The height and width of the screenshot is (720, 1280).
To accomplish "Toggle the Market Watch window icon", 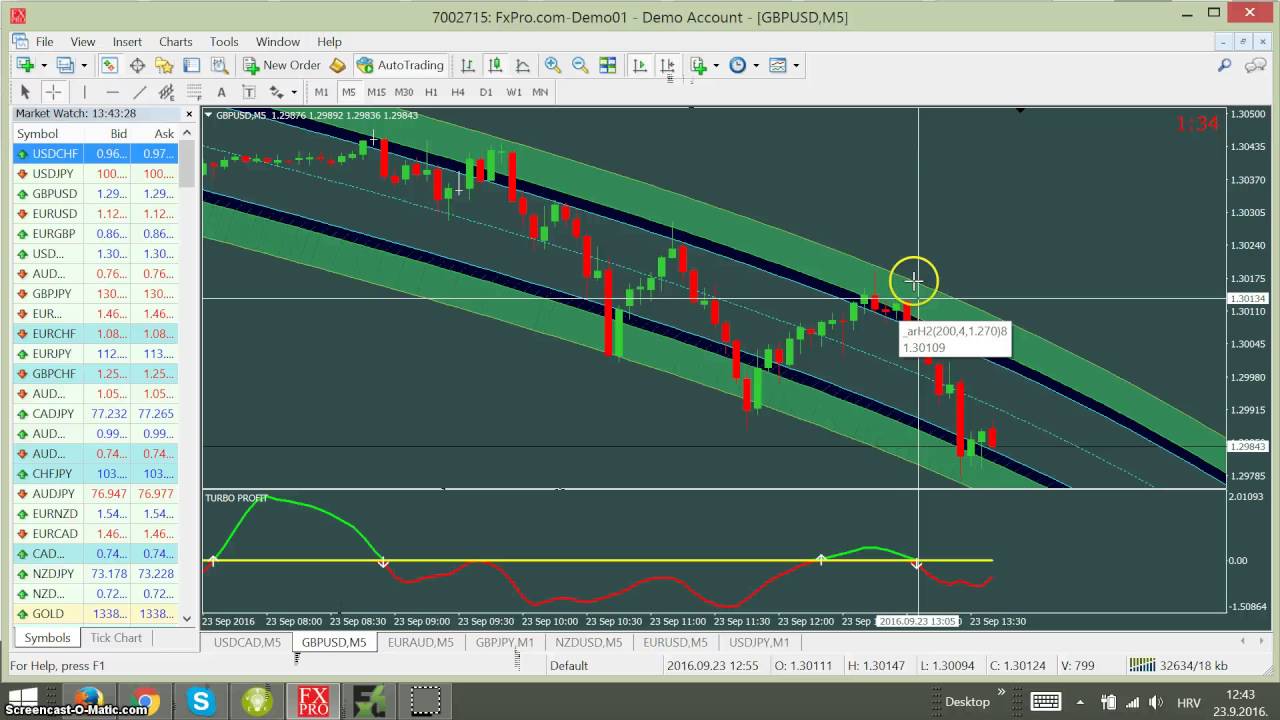I will tap(109, 65).
